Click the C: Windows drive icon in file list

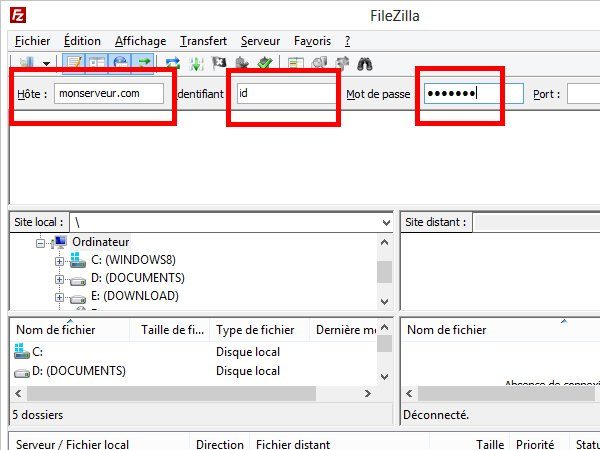click(x=22, y=351)
